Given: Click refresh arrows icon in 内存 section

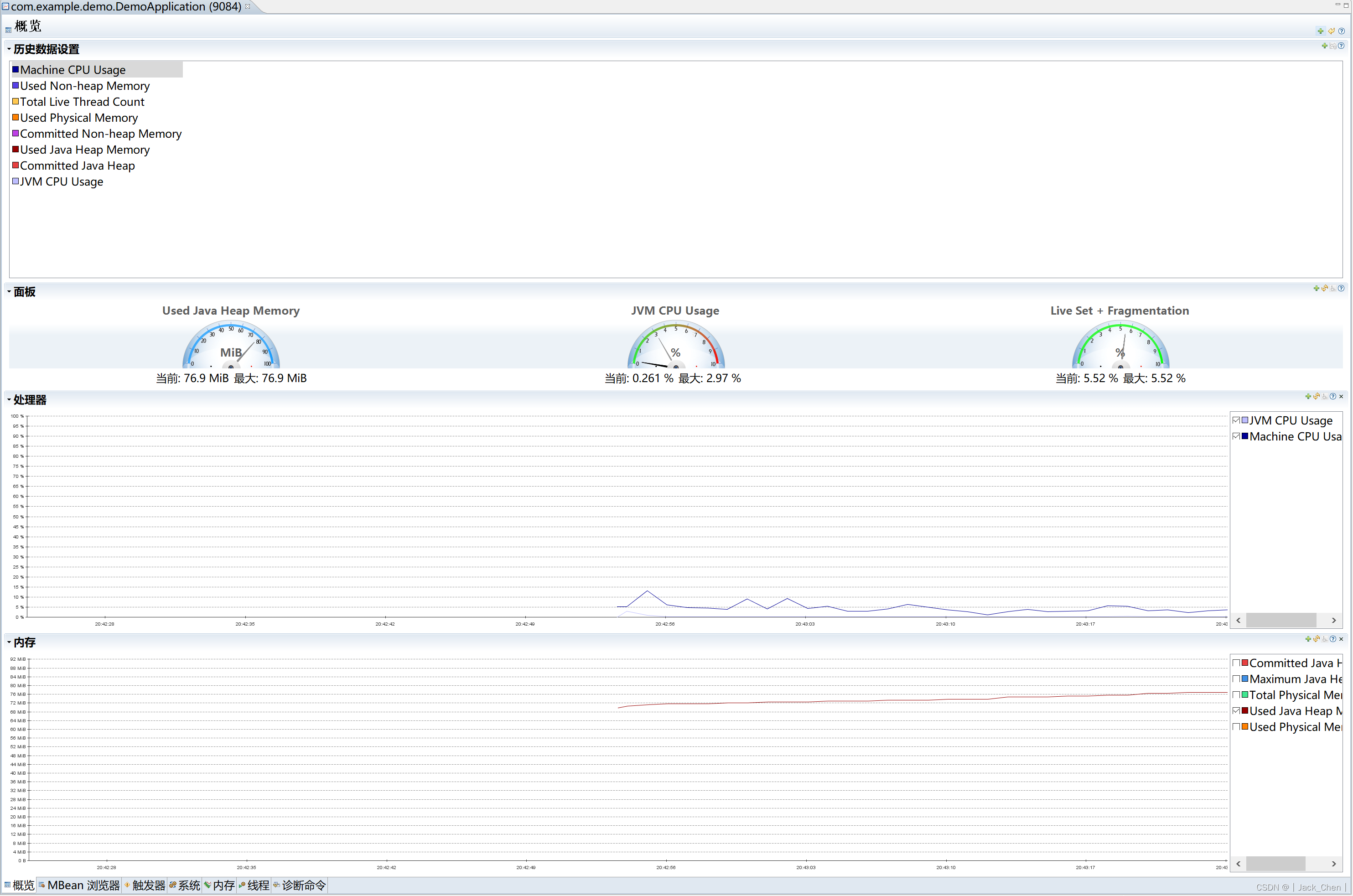Looking at the screenshot, I should (x=1317, y=639).
